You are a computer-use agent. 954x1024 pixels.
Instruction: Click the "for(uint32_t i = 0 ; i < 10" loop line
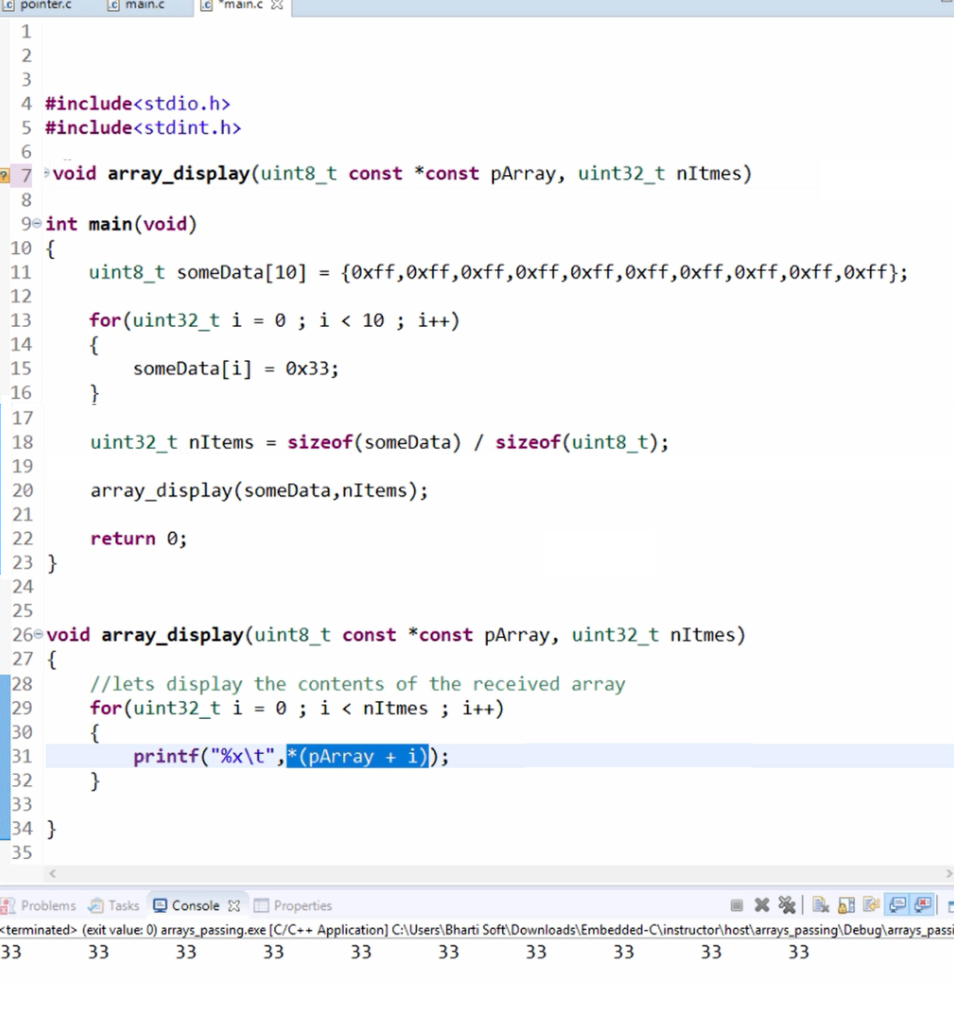pyautogui.click(x=274, y=321)
